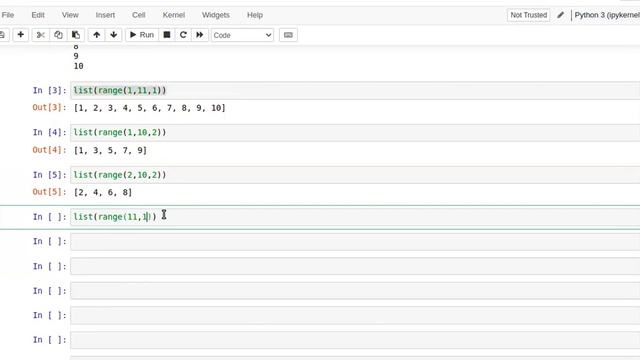The image size is (640, 360).
Task: Move selected cell down arrow
Action: 113,35
